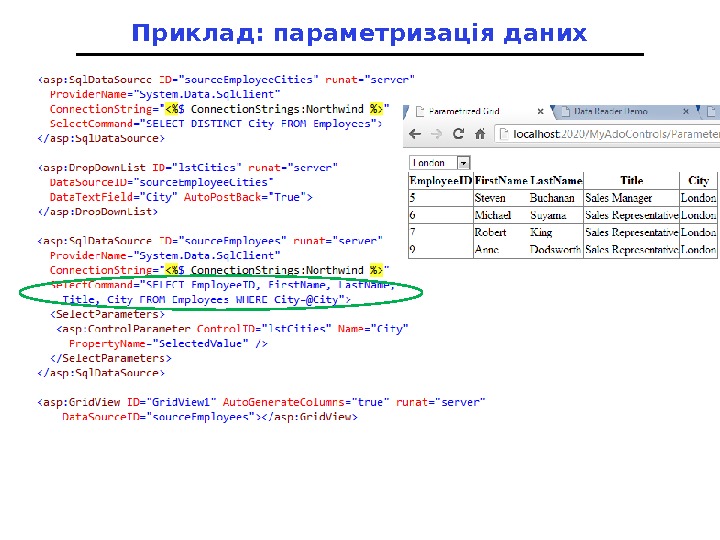Viewport: 720px width, 540px height.
Task: Click the first name Michael
Action: pyautogui.click(x=493, y=215)
